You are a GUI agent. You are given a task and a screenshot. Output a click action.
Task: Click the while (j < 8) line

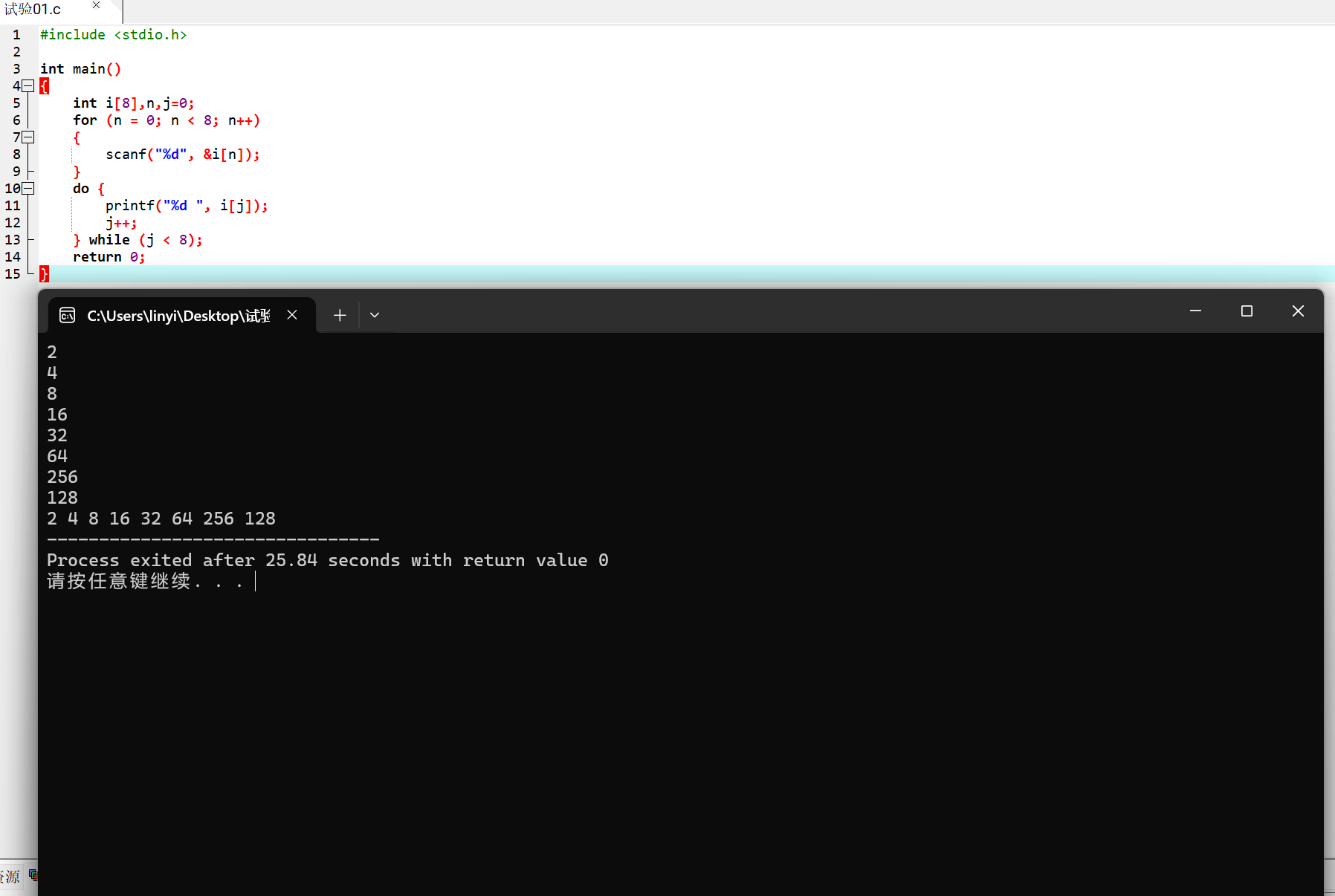click(138, 239)
